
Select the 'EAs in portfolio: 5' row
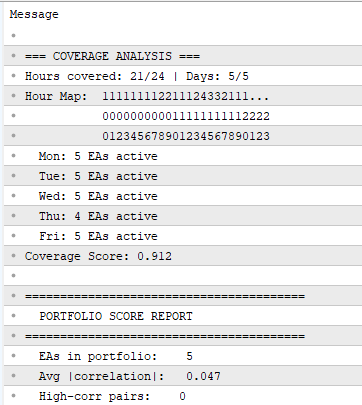[x=183, y=356]
